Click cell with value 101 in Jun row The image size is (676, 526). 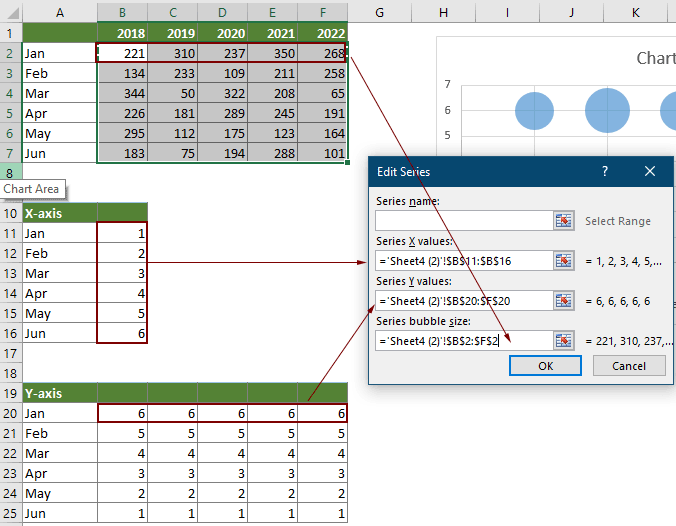coord(322,153)
